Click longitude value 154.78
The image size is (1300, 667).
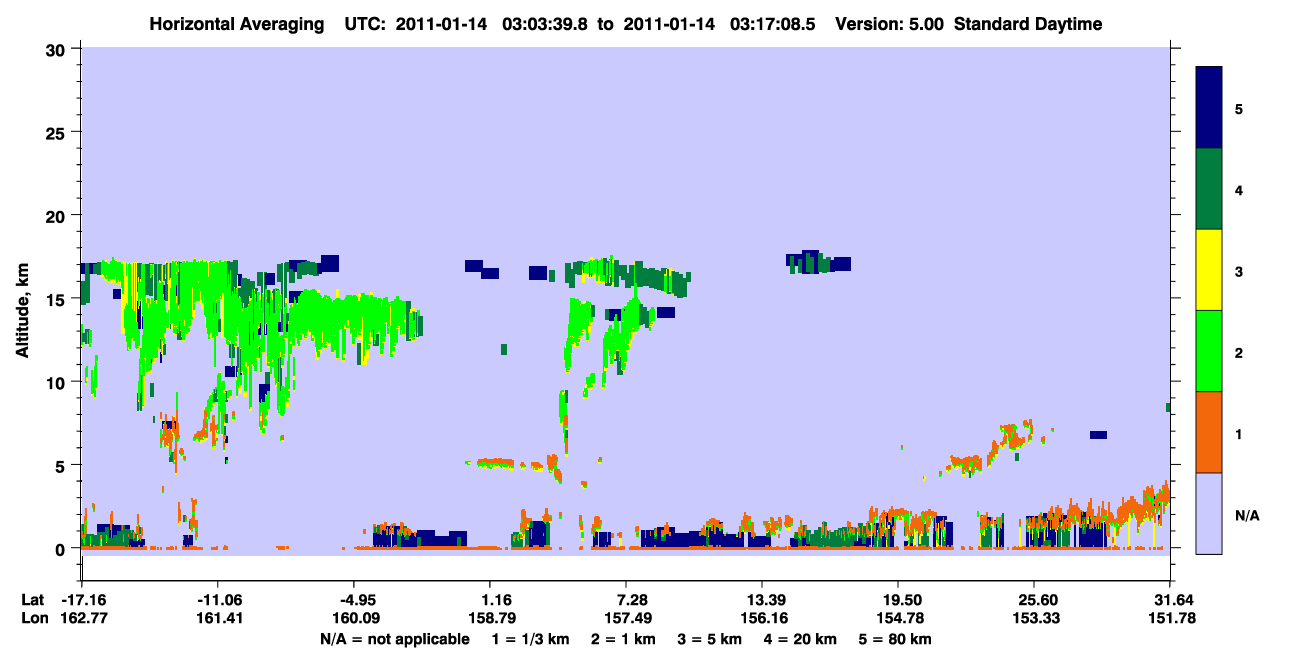click(x=898, y=618)
